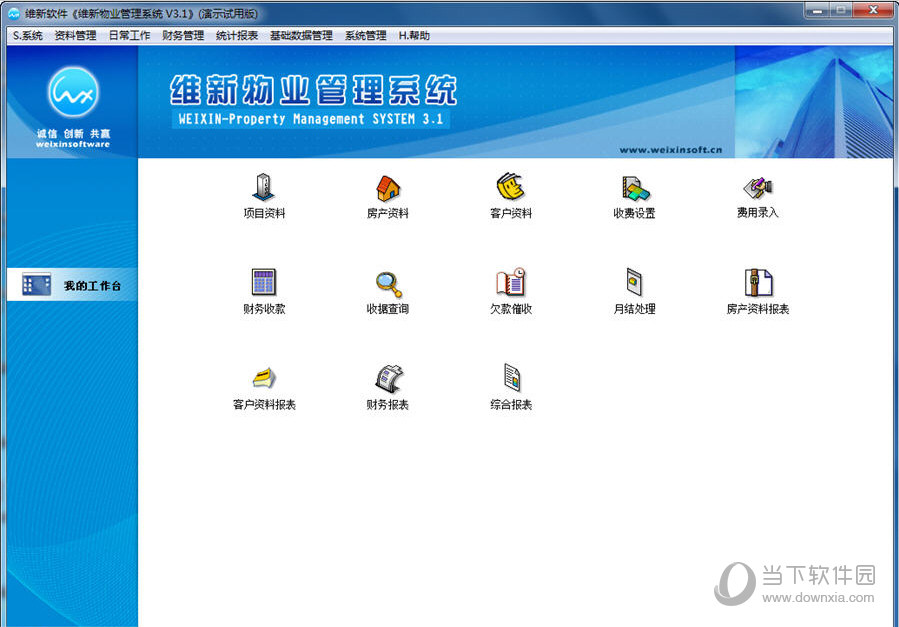Viewport: 899px width, 627px height.
Task: Open the 综合报表 document icon
Action: (511, 378)
